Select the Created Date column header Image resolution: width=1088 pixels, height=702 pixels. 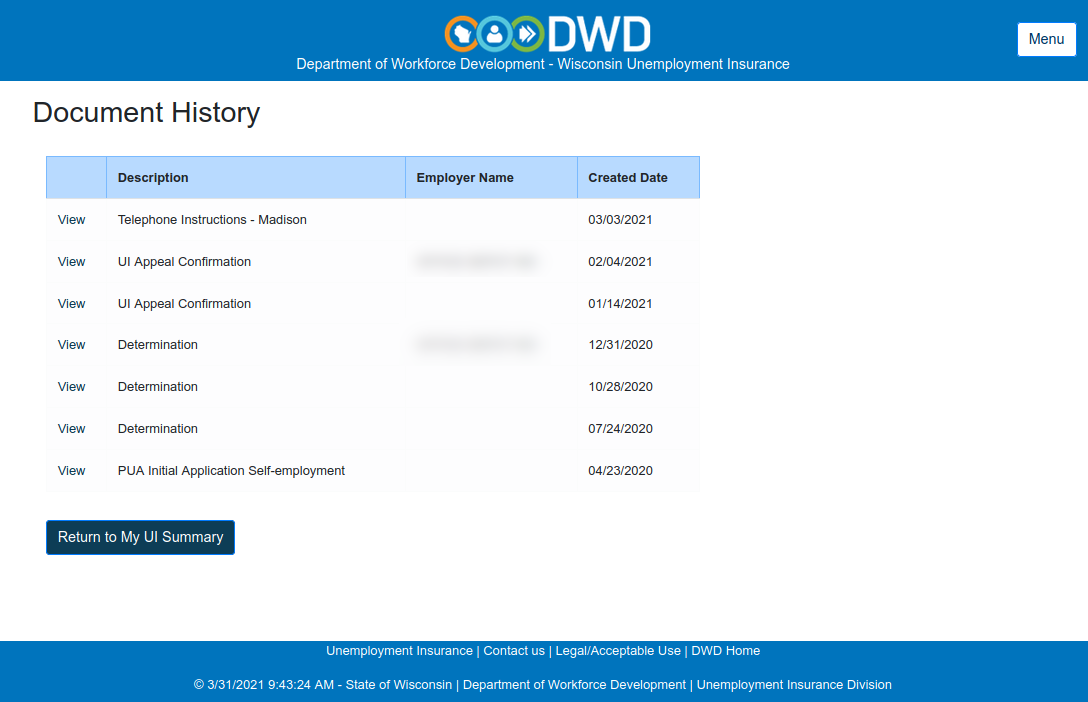pos(638,178)
